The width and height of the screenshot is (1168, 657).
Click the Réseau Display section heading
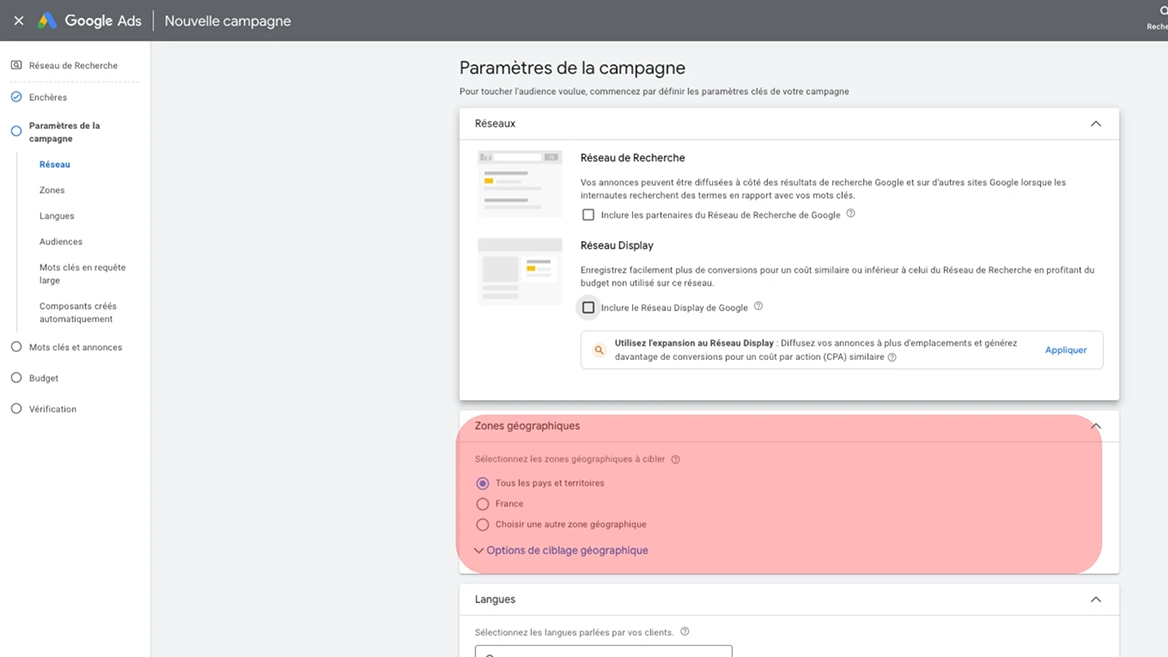(x=617, y=245)
